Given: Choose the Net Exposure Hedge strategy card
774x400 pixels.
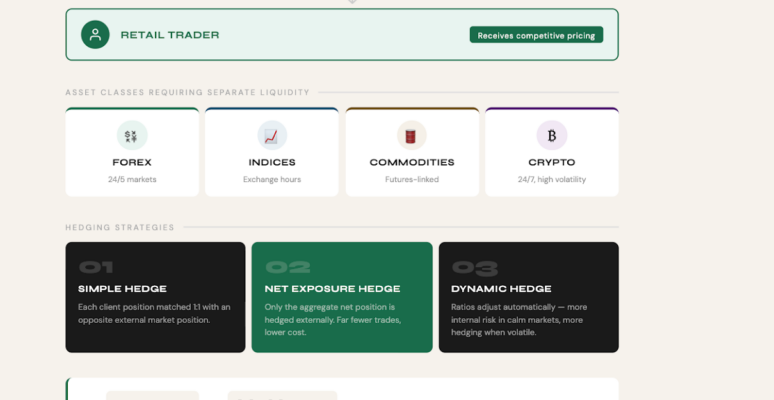Looking at the screenshot, I should pyautogui.click(x=342, y=297).
